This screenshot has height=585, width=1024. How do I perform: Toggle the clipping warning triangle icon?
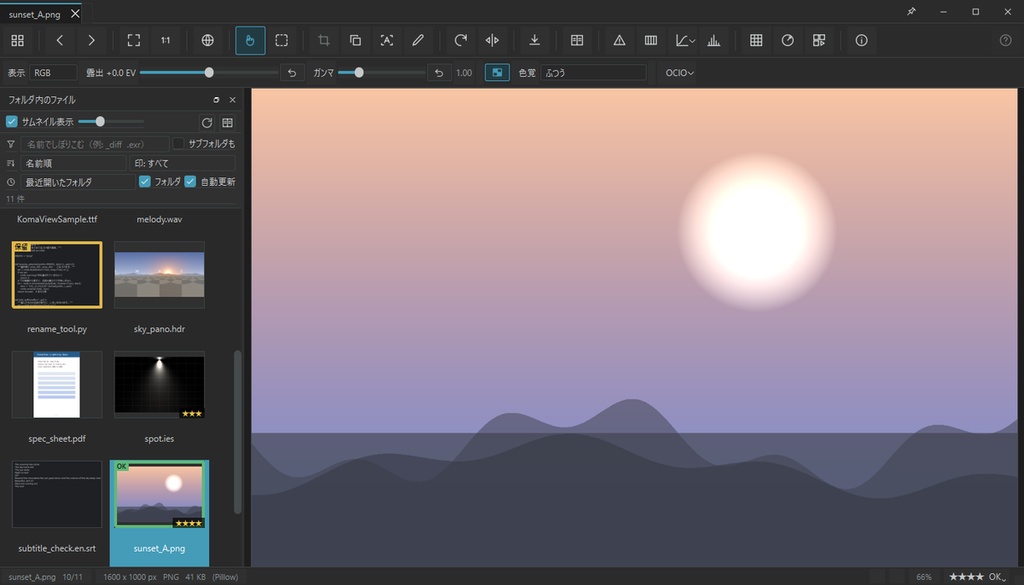pos(619,40)
